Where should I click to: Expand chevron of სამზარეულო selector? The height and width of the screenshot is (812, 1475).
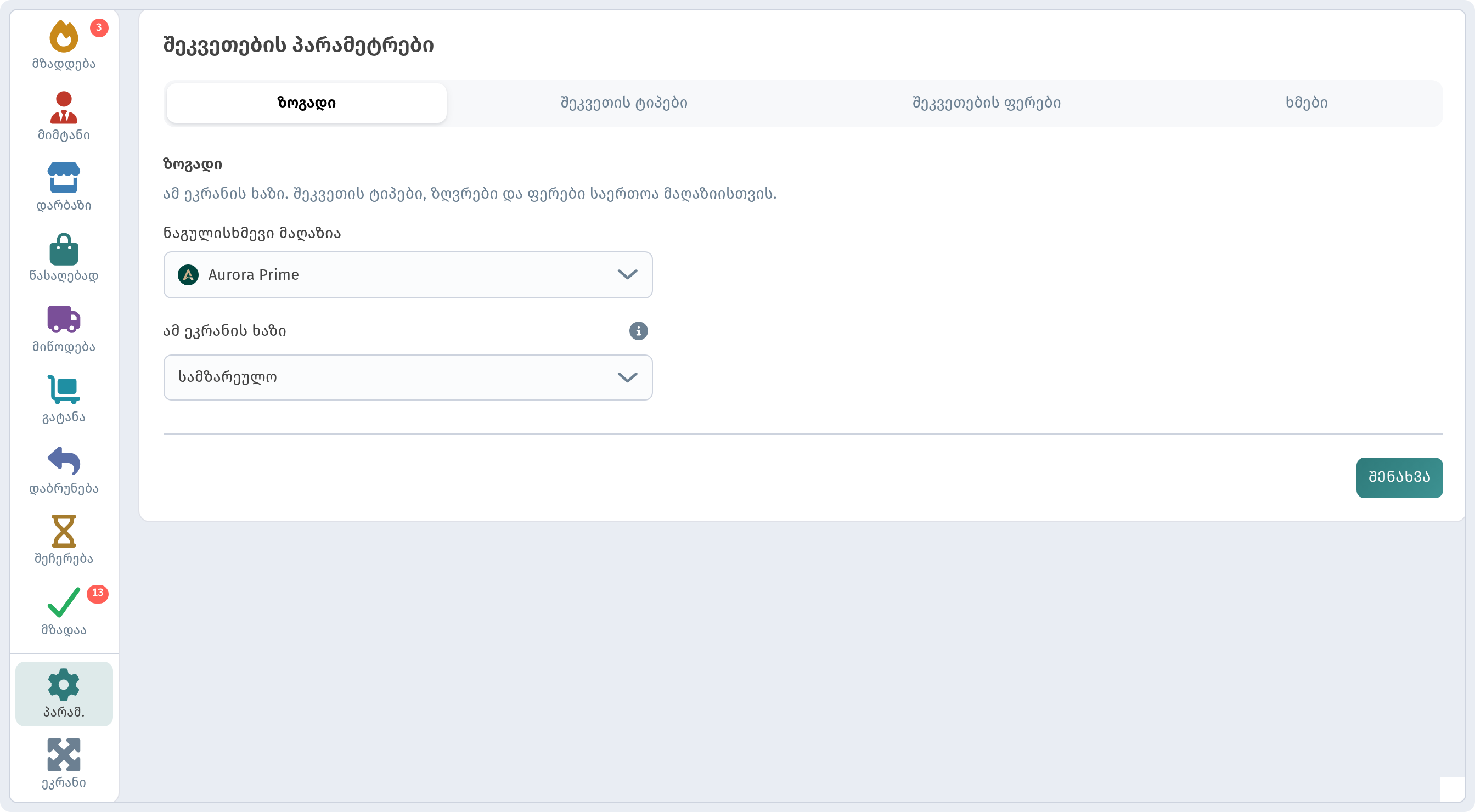coord(628,377)
